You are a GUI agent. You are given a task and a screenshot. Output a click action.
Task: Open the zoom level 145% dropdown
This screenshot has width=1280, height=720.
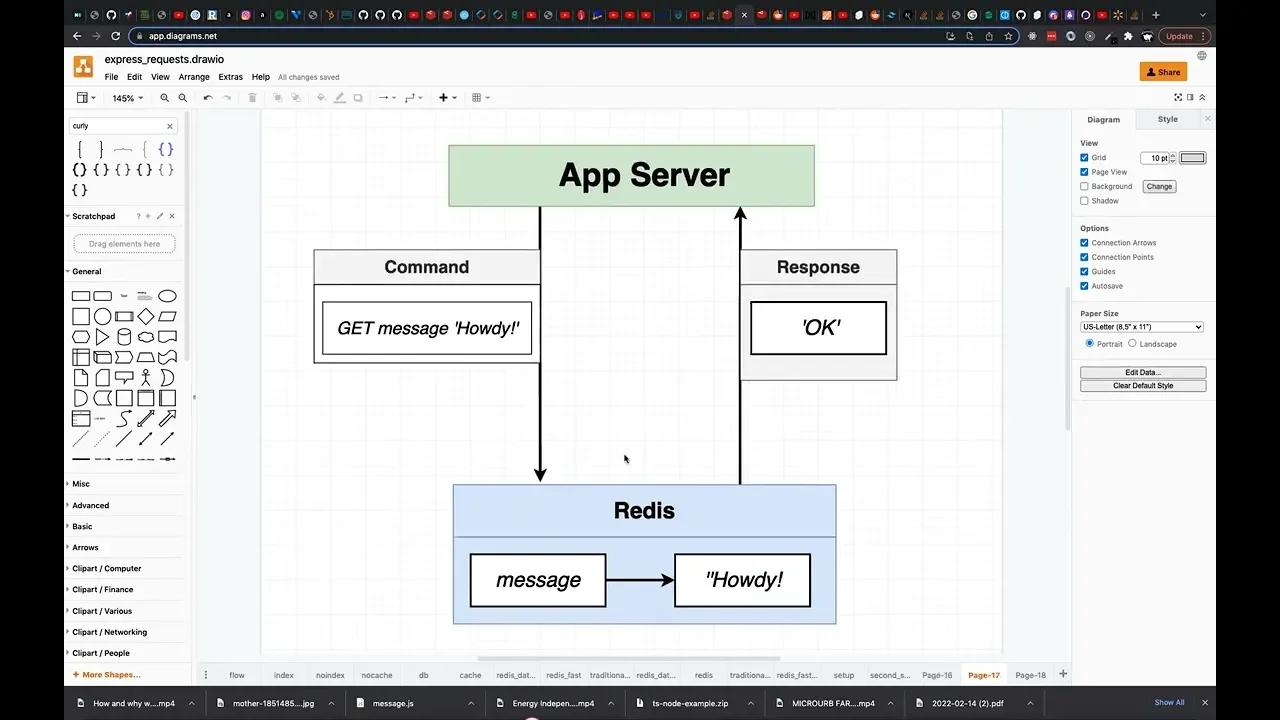[x=127, y=97]
